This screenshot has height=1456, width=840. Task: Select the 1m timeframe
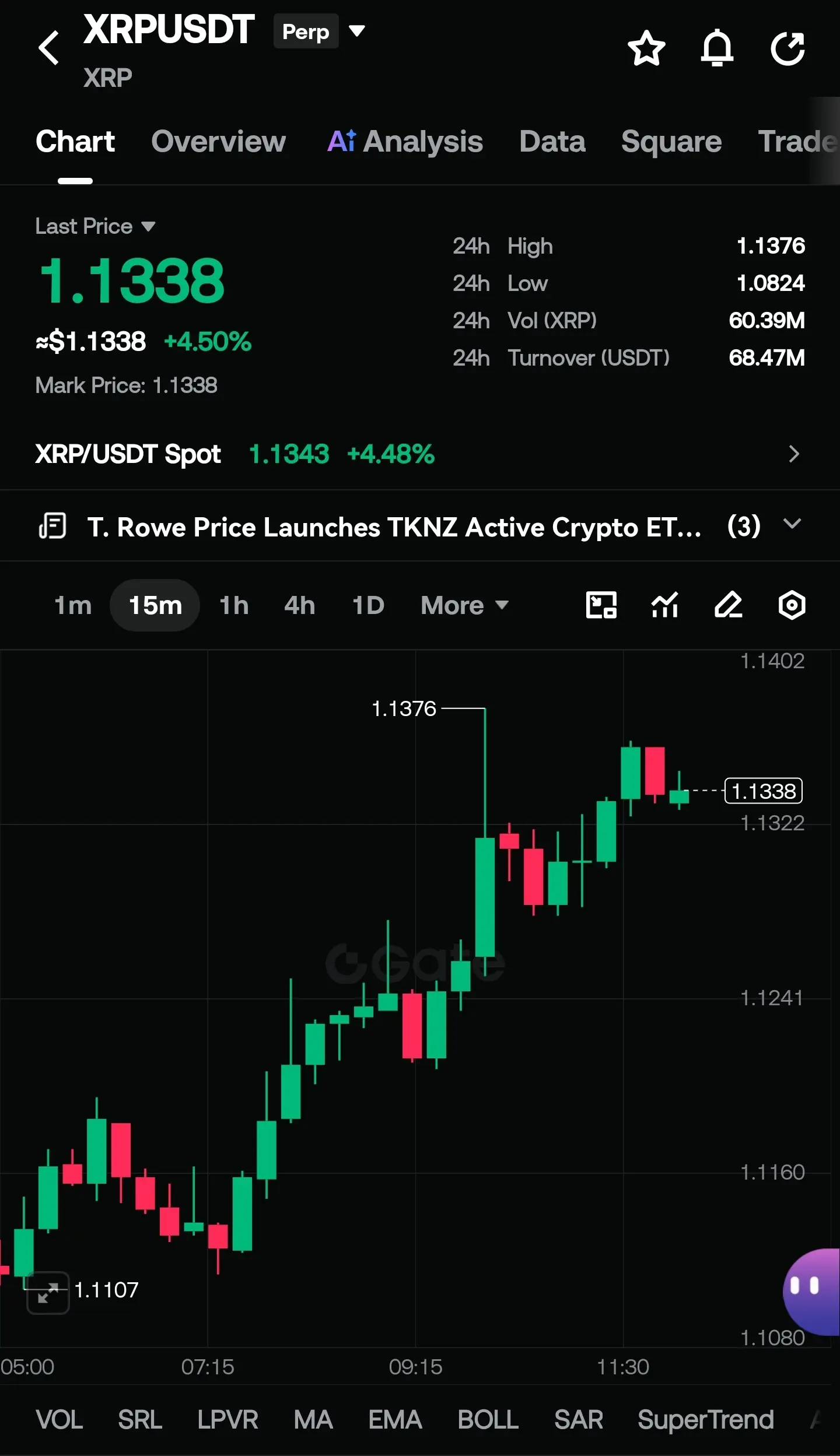pyautogui.click(x=73, y=605)
